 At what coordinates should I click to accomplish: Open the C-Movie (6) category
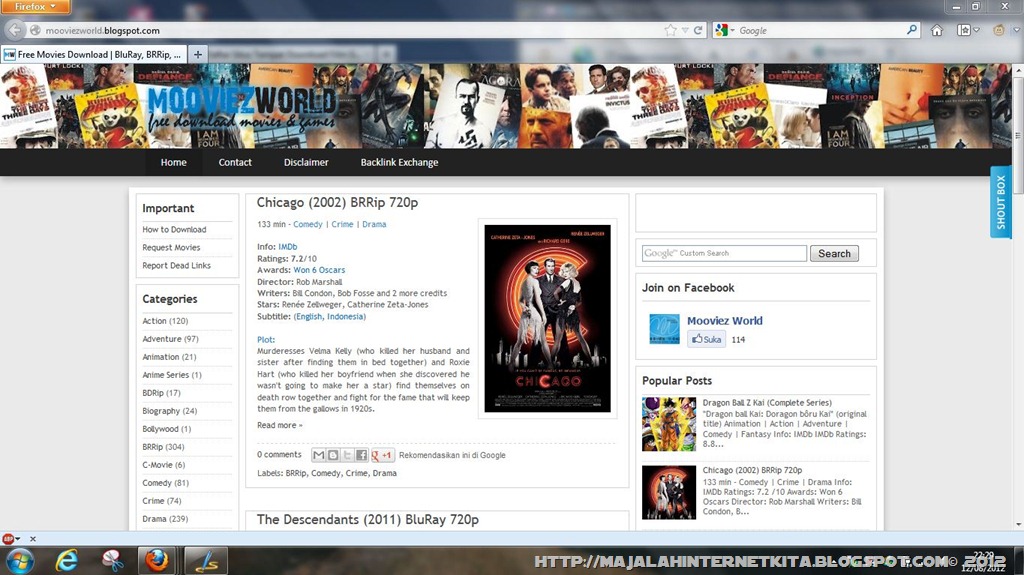[164, 465]
